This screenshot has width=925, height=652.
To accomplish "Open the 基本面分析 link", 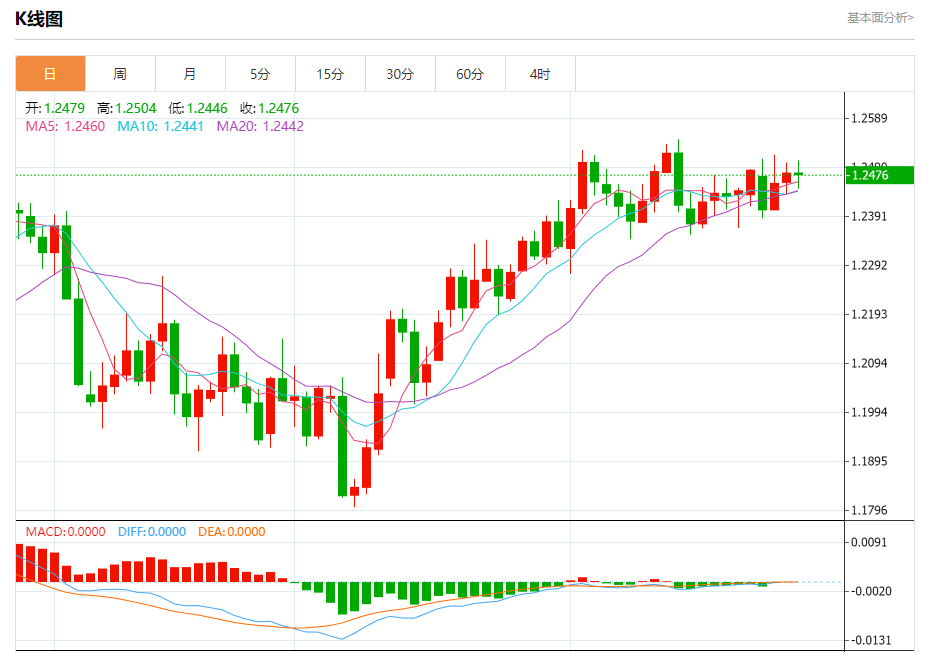I will pos(880,18).
